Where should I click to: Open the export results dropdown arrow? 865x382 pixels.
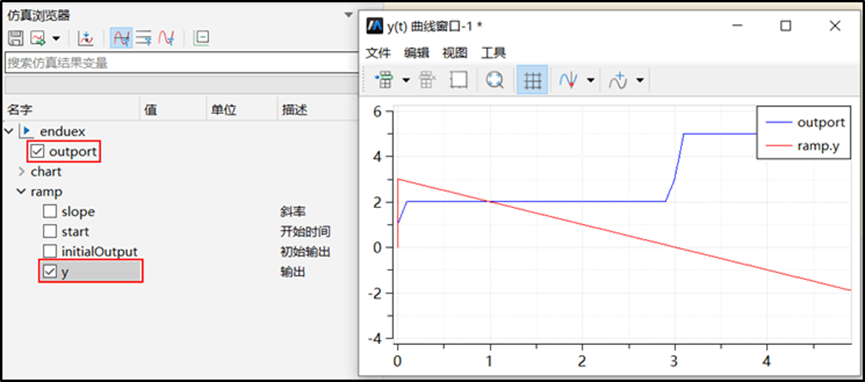point(56,38)
